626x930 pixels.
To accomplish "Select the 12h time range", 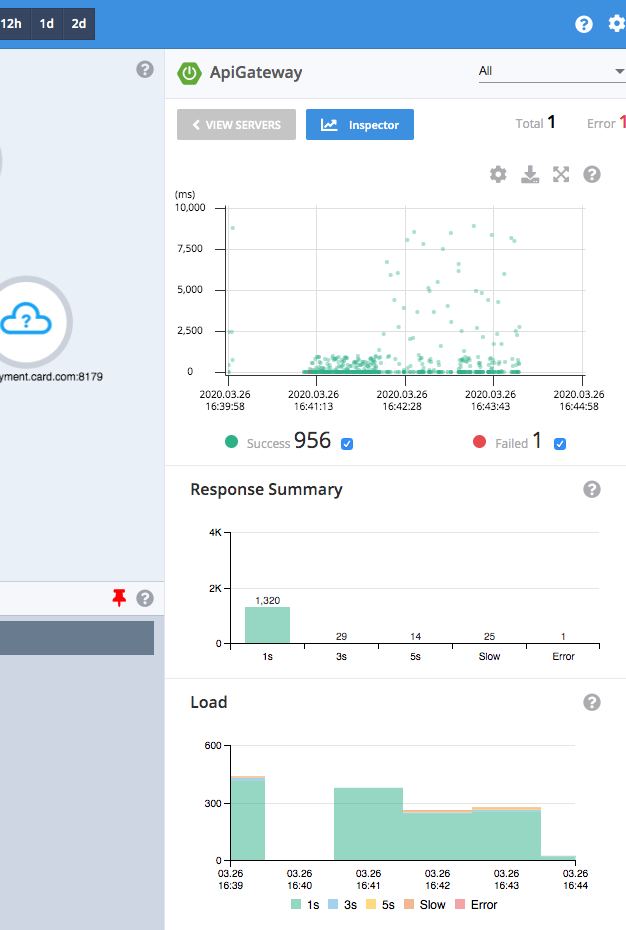I will [12, 24].
